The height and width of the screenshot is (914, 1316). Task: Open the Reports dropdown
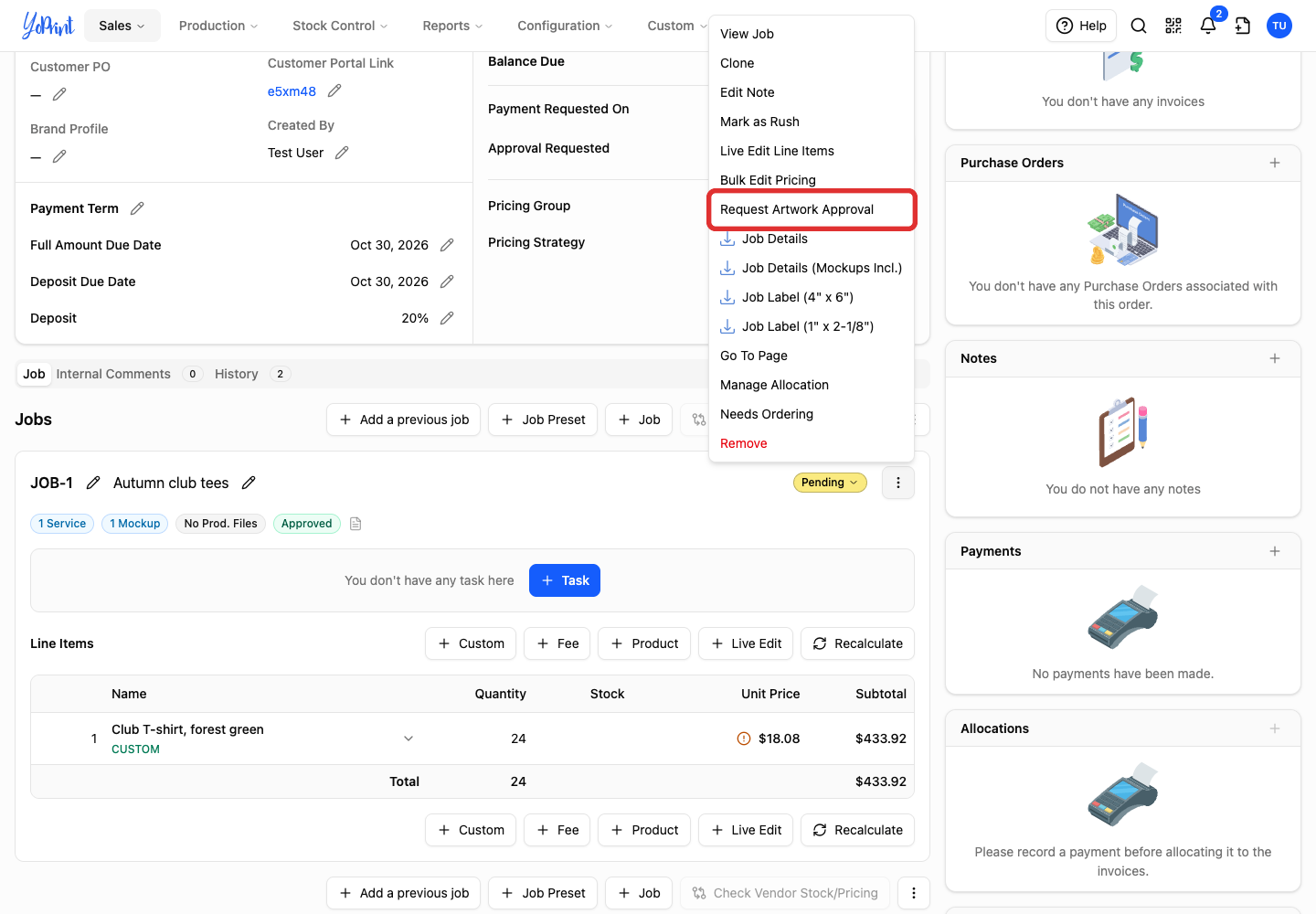pos(452,26)
